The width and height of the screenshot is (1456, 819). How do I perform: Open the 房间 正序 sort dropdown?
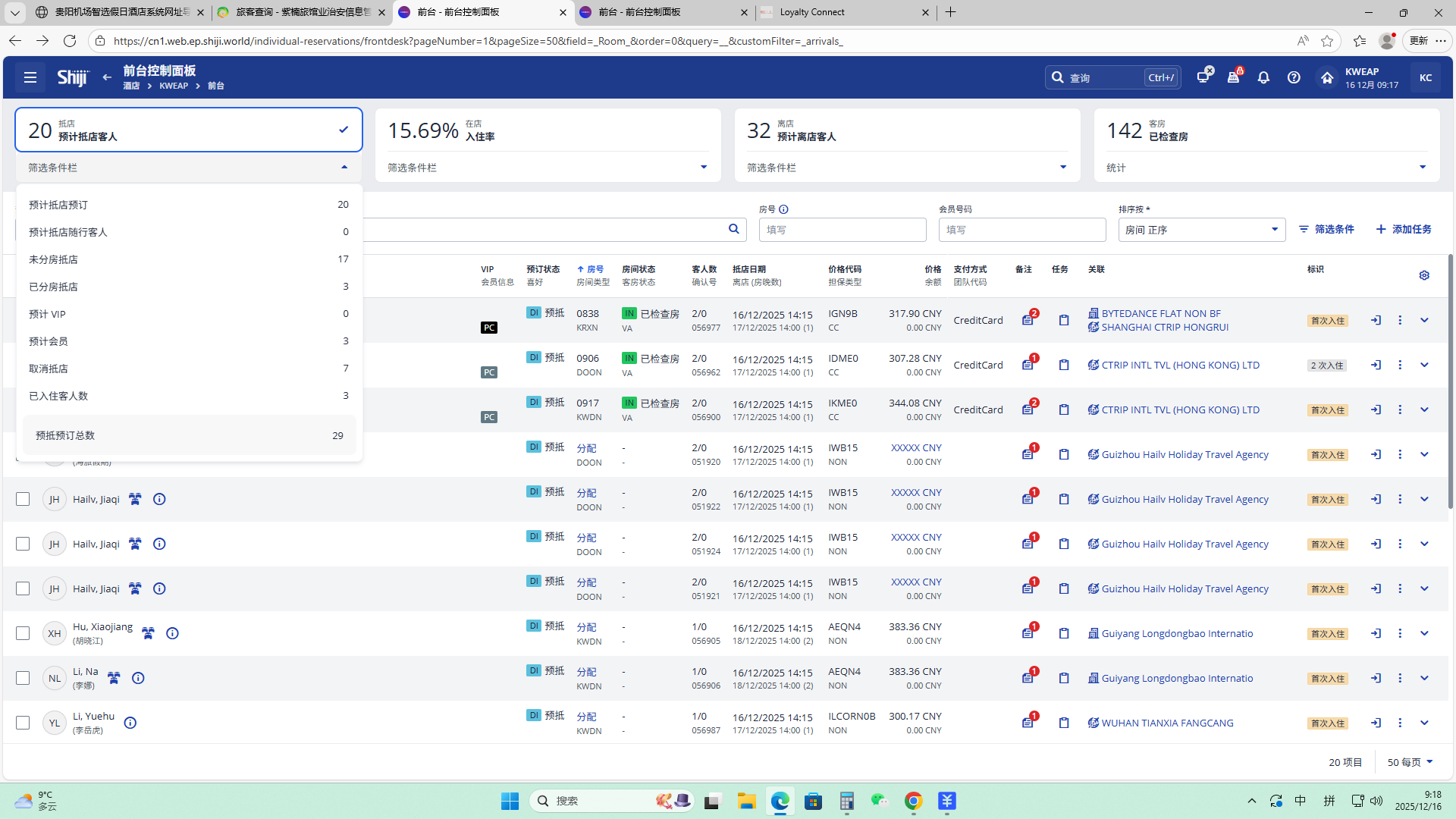pos(1201,230)
